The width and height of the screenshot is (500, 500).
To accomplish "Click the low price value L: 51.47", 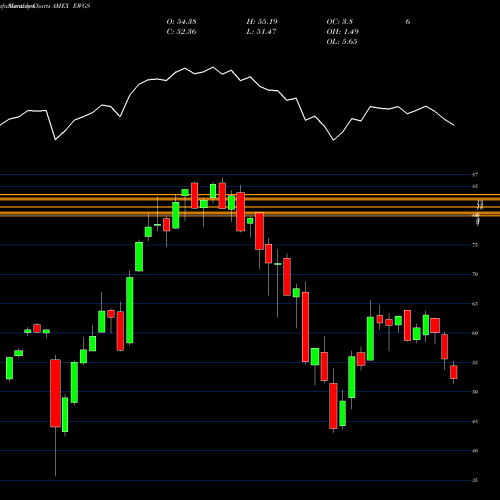I will coord(262,32).
